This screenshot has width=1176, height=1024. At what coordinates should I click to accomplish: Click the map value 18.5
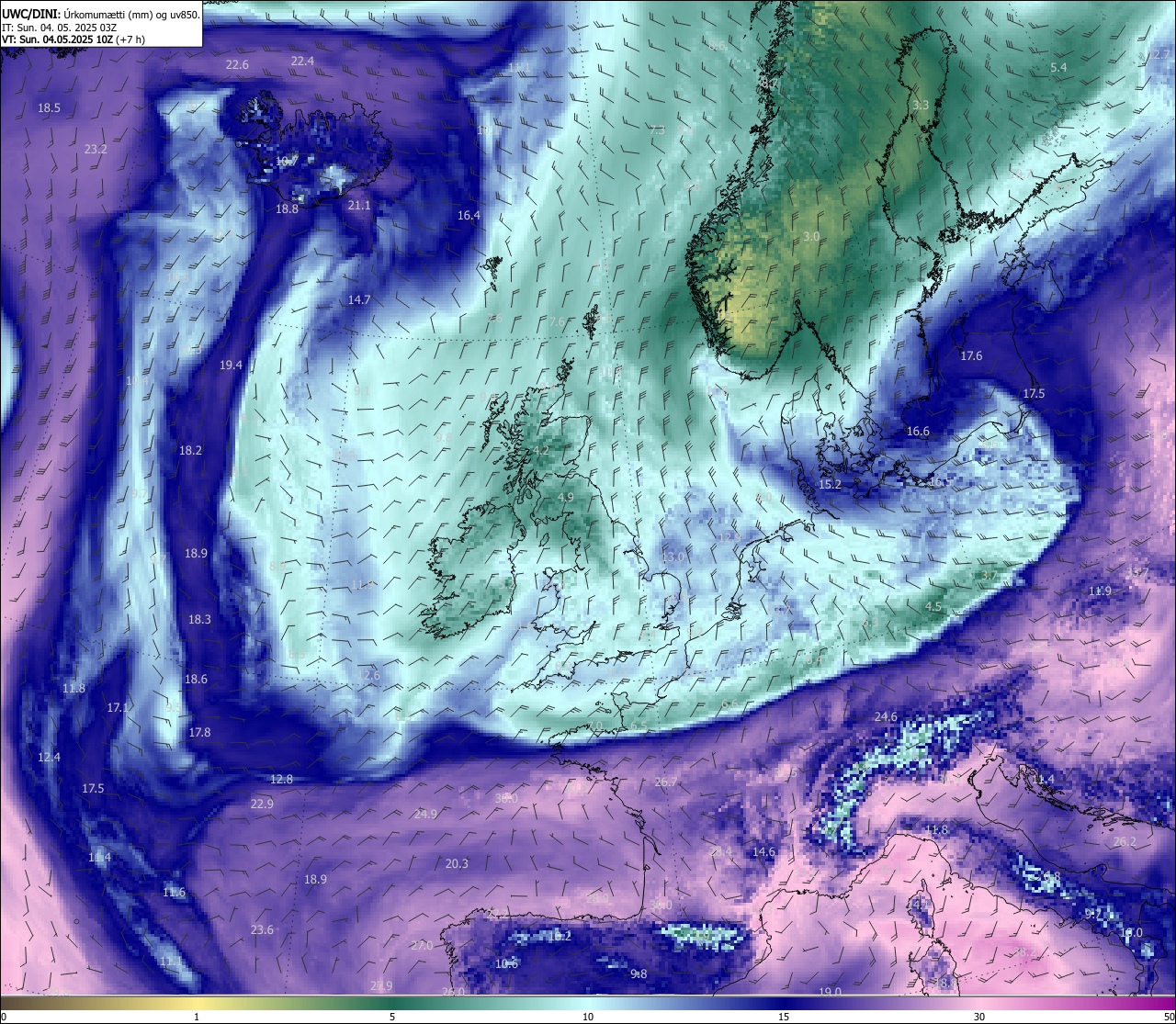[x=49, y=107]
